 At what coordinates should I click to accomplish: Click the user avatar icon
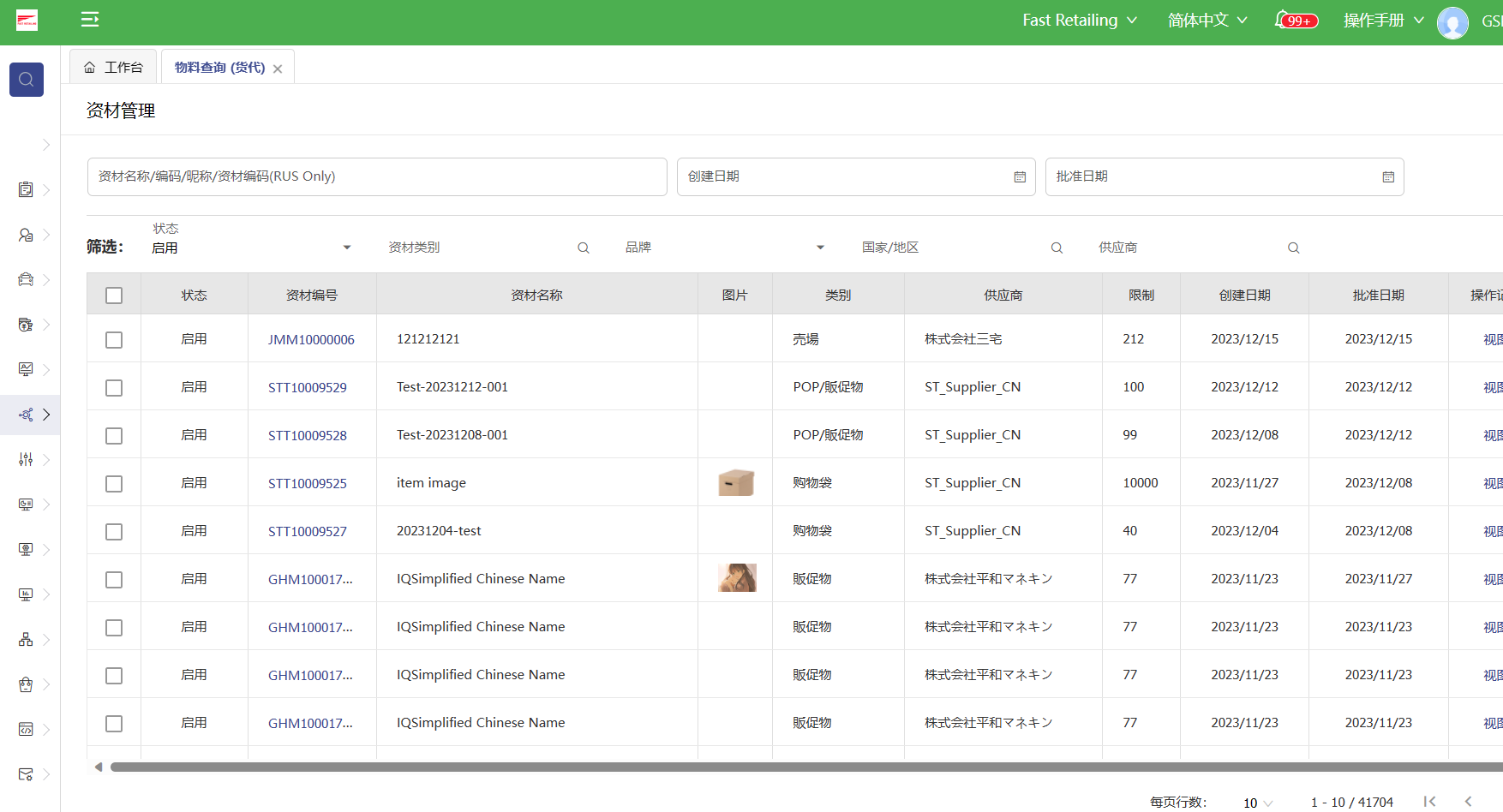(x=1452, y=22)
